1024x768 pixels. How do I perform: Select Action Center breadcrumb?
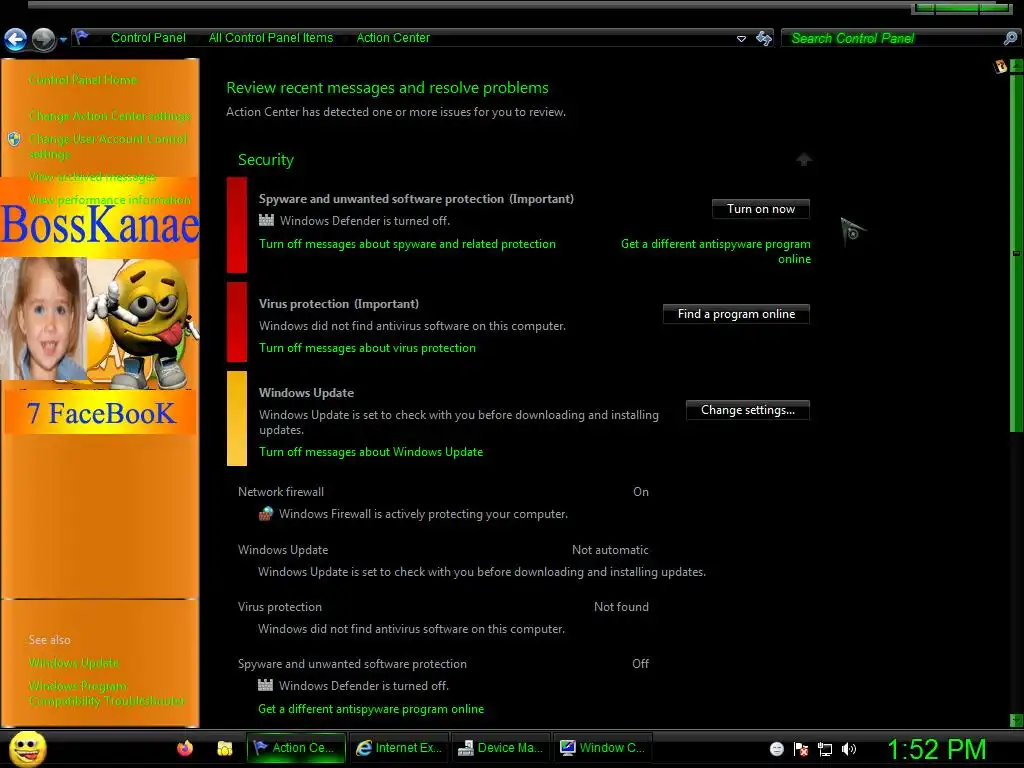coord(393,38)
